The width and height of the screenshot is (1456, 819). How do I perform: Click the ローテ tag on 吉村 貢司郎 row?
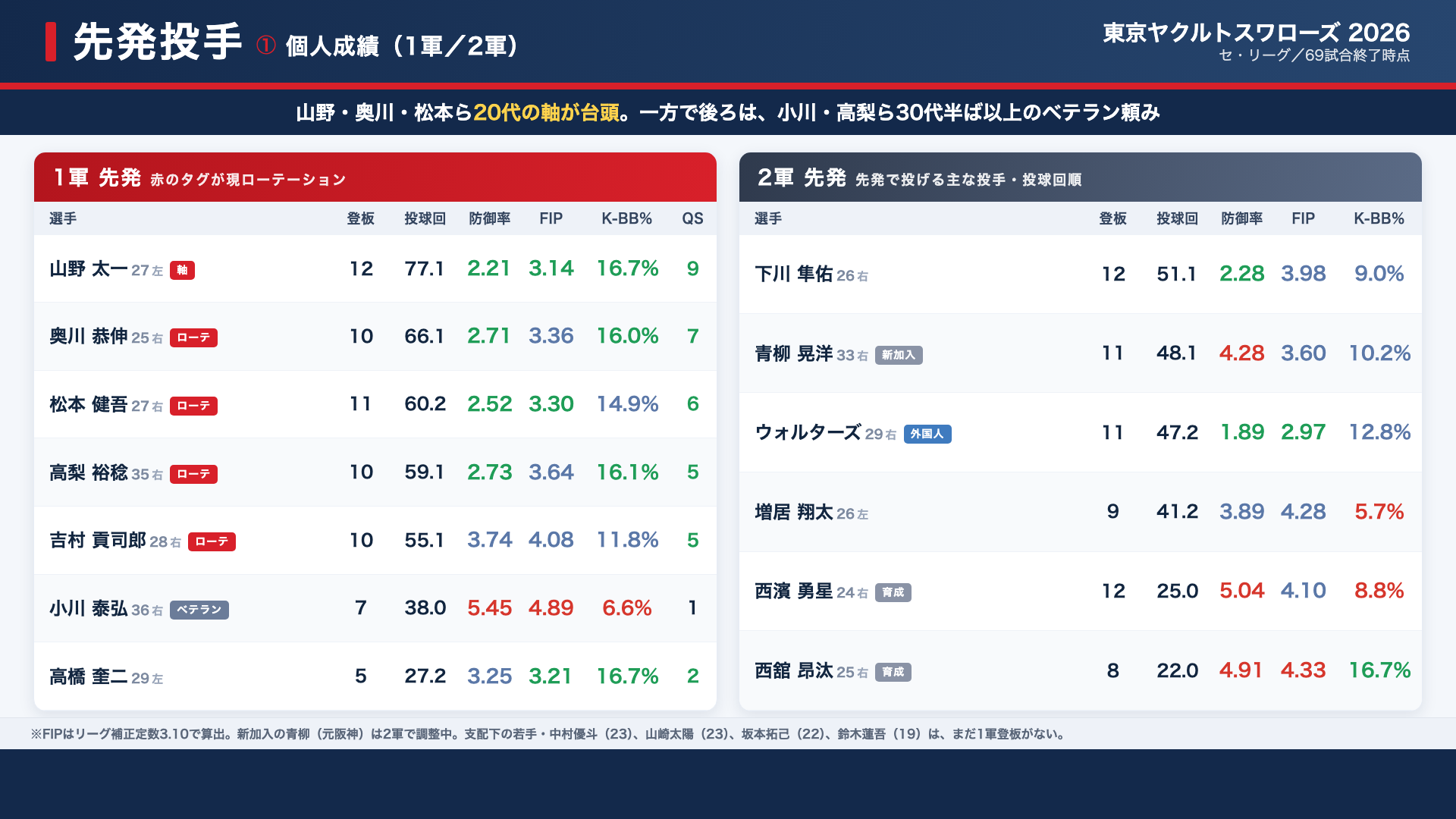(x=212, y=541)
